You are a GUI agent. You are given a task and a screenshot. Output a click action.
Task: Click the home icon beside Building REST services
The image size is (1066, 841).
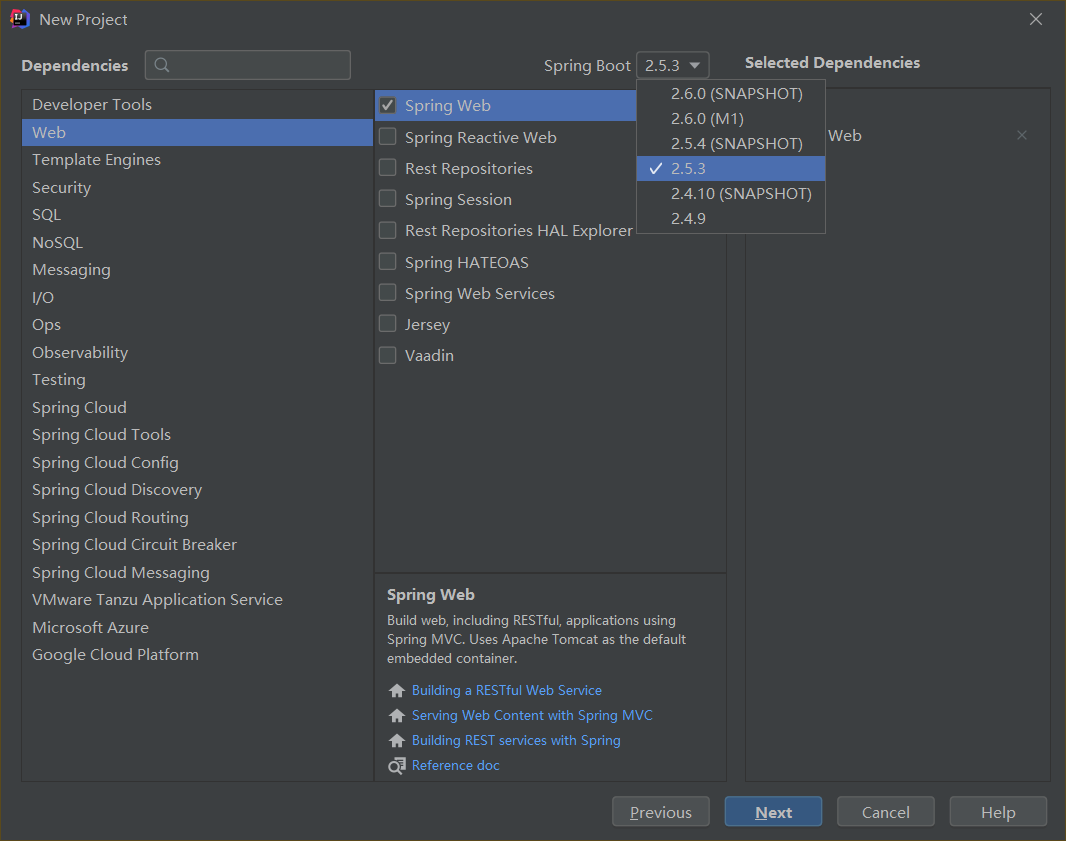pyautogui.click(x=397, y=741)
